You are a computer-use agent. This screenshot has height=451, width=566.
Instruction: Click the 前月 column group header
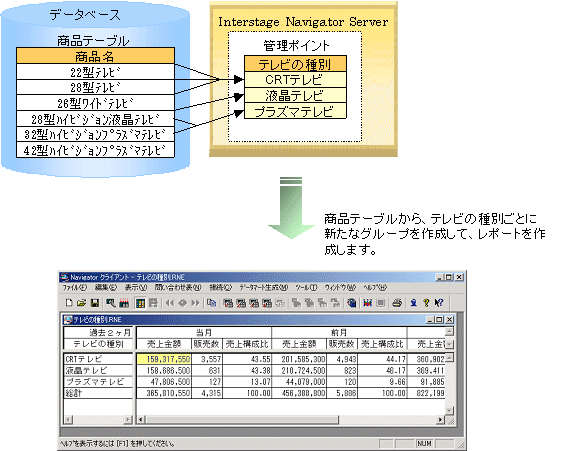[339, 332]
